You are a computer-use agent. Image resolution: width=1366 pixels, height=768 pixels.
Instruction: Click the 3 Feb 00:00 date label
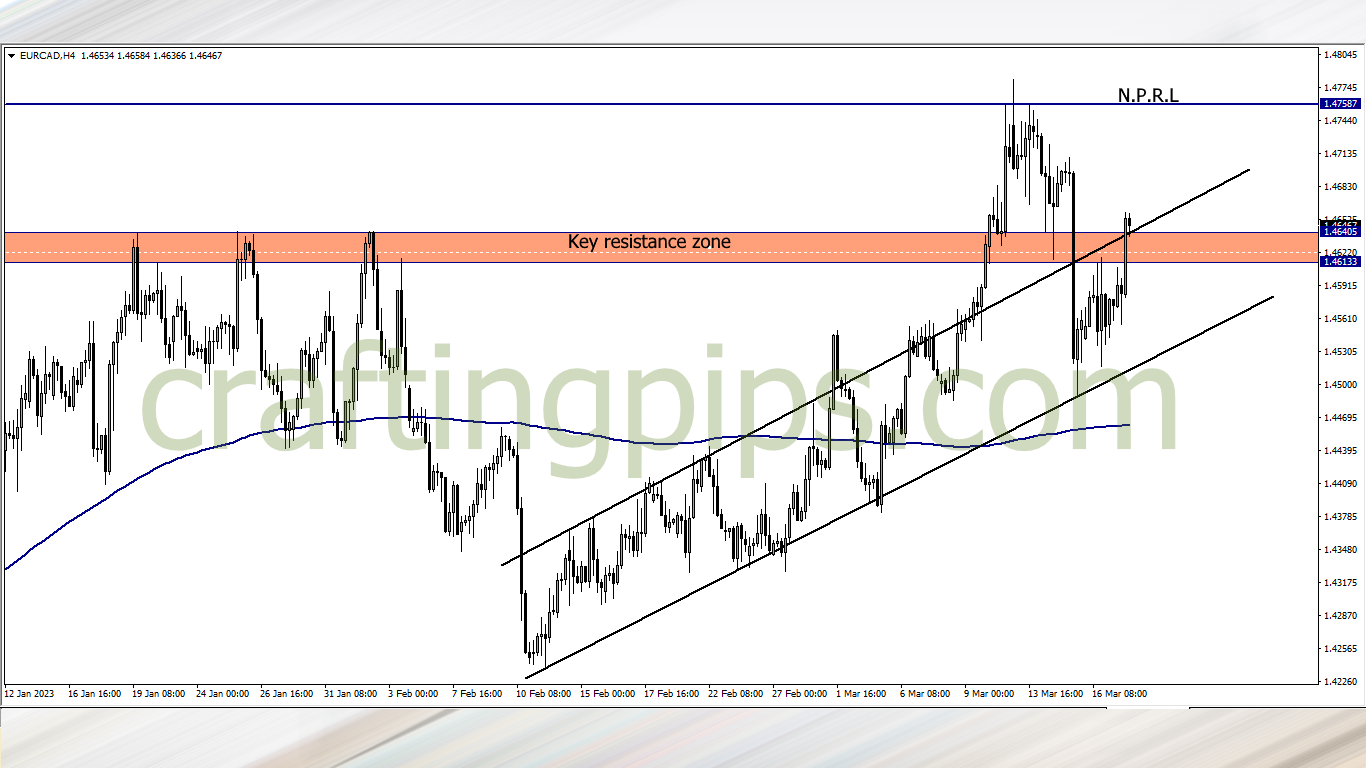click(413, 693)
